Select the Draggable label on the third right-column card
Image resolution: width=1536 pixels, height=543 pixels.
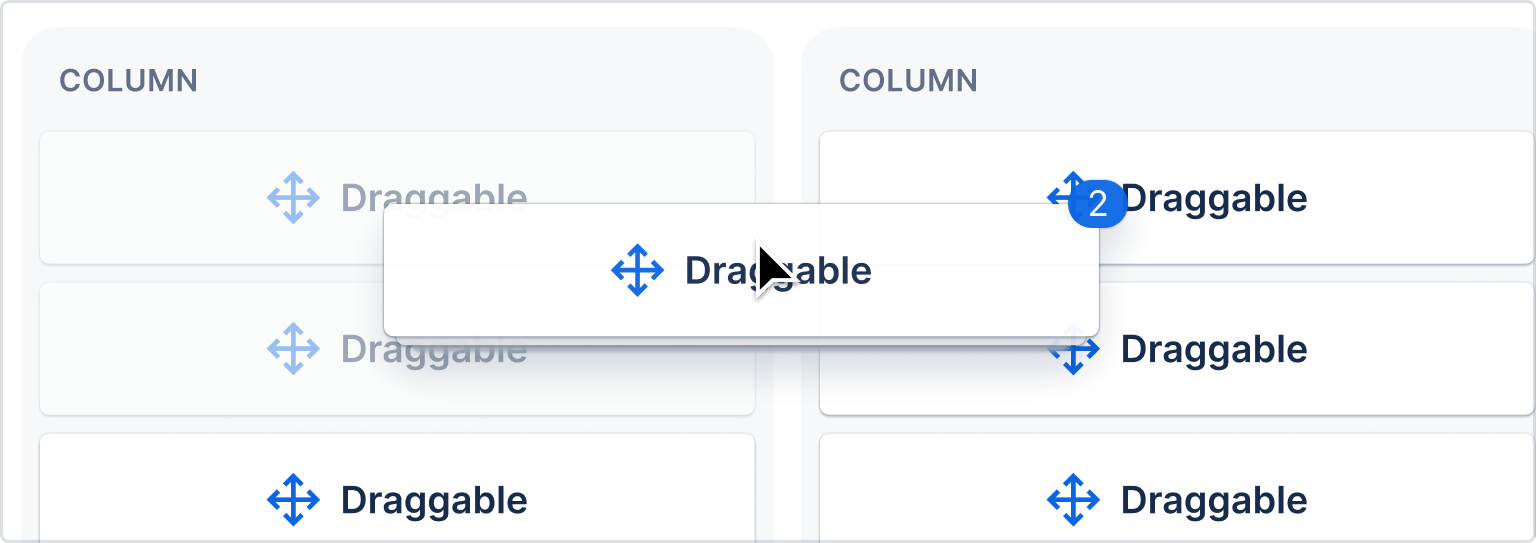pyautogui.click(x=1214, y=500)
